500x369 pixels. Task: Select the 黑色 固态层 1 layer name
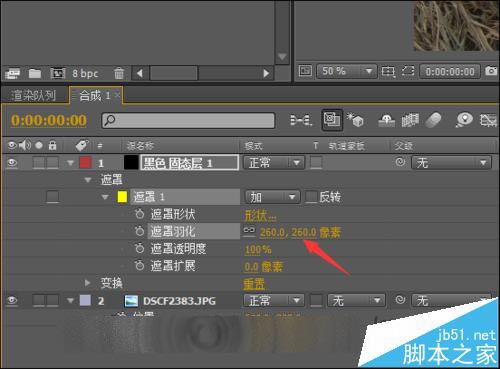[x=189, y=163]
